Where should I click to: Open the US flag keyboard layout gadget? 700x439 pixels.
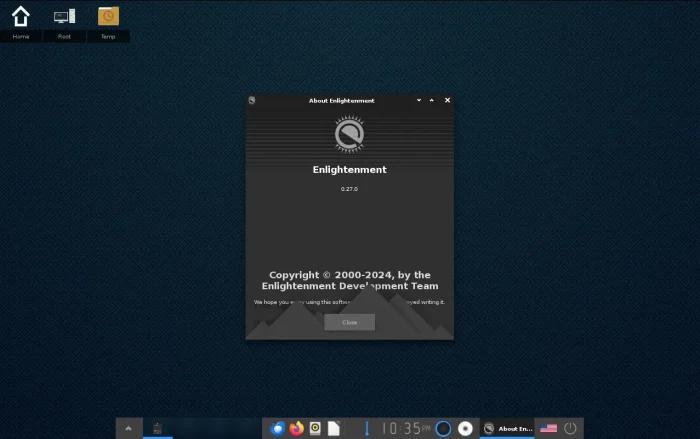coord(549,428)
